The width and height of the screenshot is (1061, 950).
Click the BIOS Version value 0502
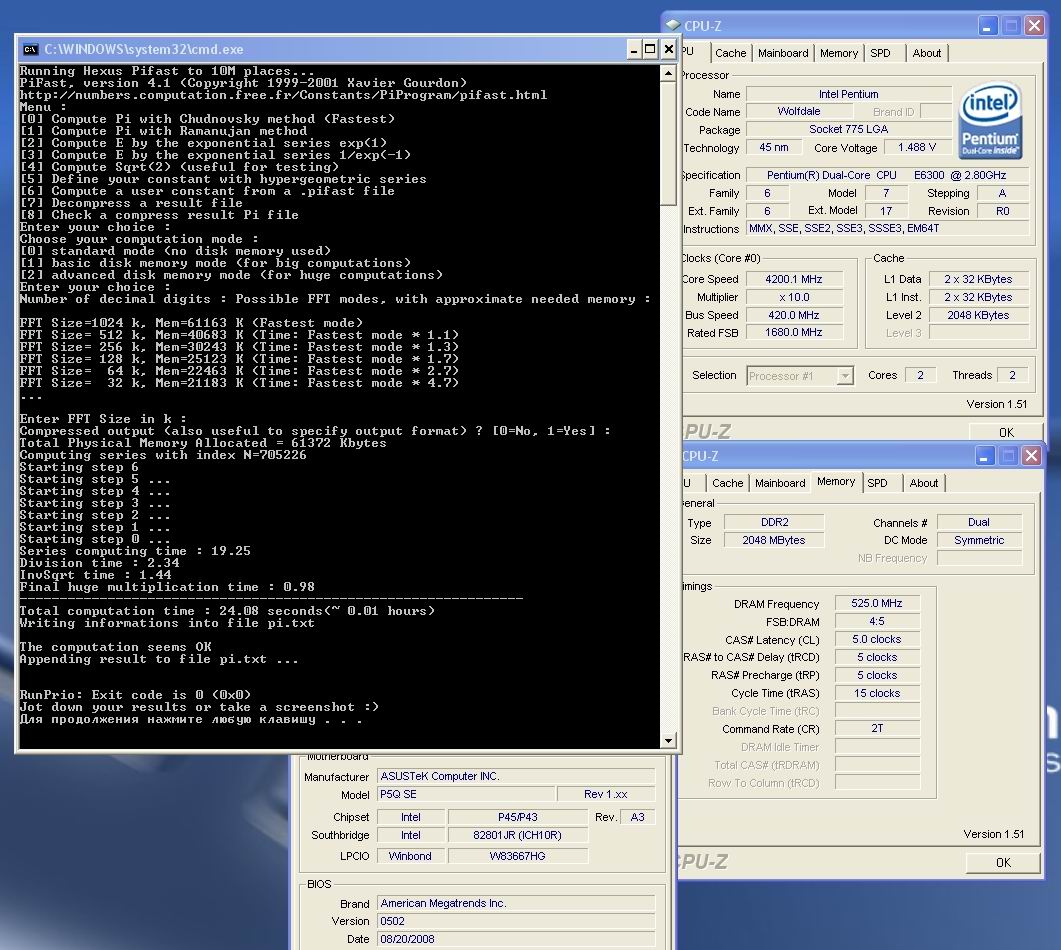(516, 921)
